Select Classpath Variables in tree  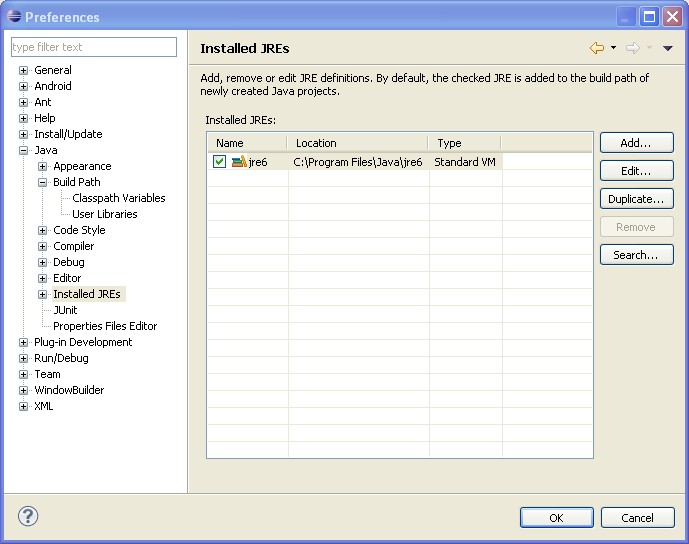click(x=118, y=198)
